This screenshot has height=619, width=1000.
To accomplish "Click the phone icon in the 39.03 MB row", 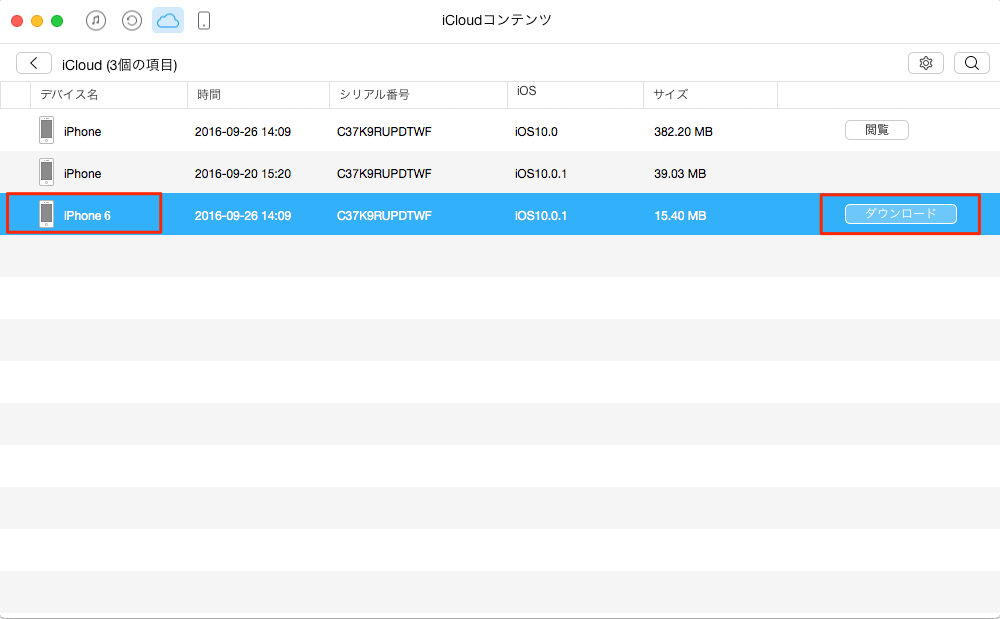I will coord(47,172).
